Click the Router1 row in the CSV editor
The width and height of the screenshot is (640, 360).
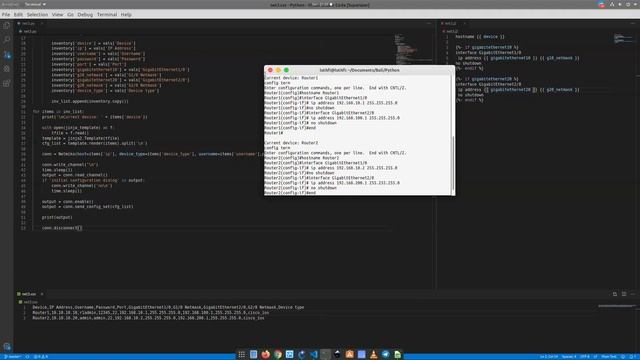click(151, 313)
